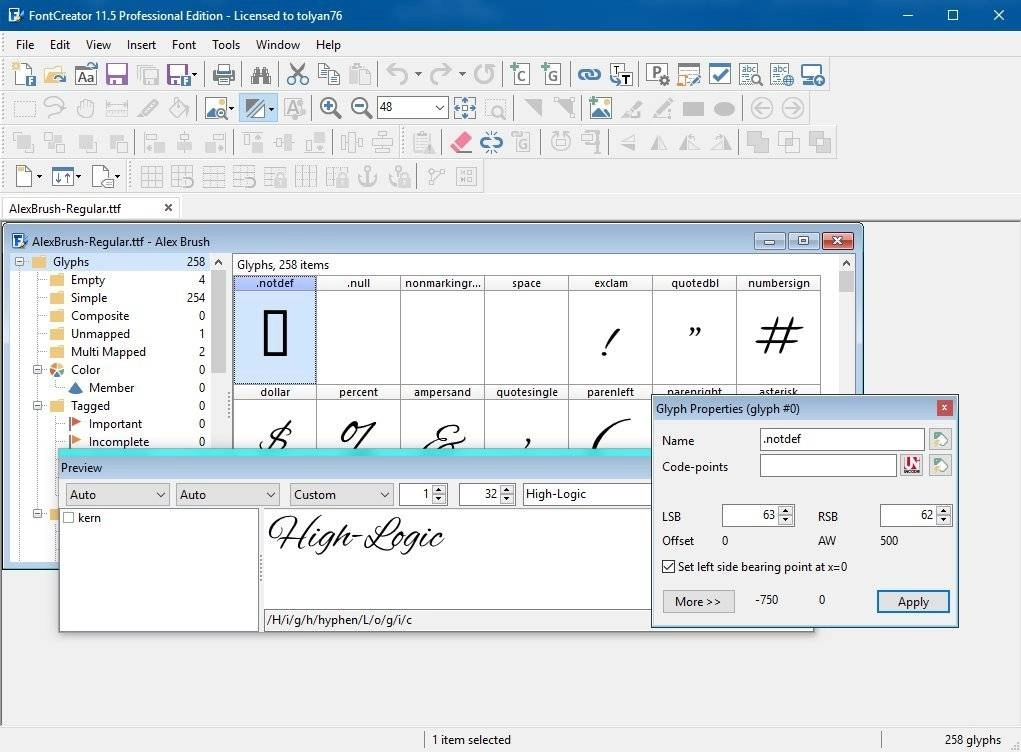Click the Apply button in Glyph Properties
Screen dimensions: 1021x752
point(913,602)
